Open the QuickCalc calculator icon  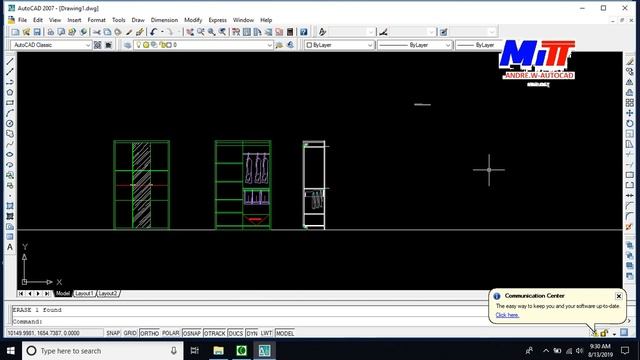point(290,32)
